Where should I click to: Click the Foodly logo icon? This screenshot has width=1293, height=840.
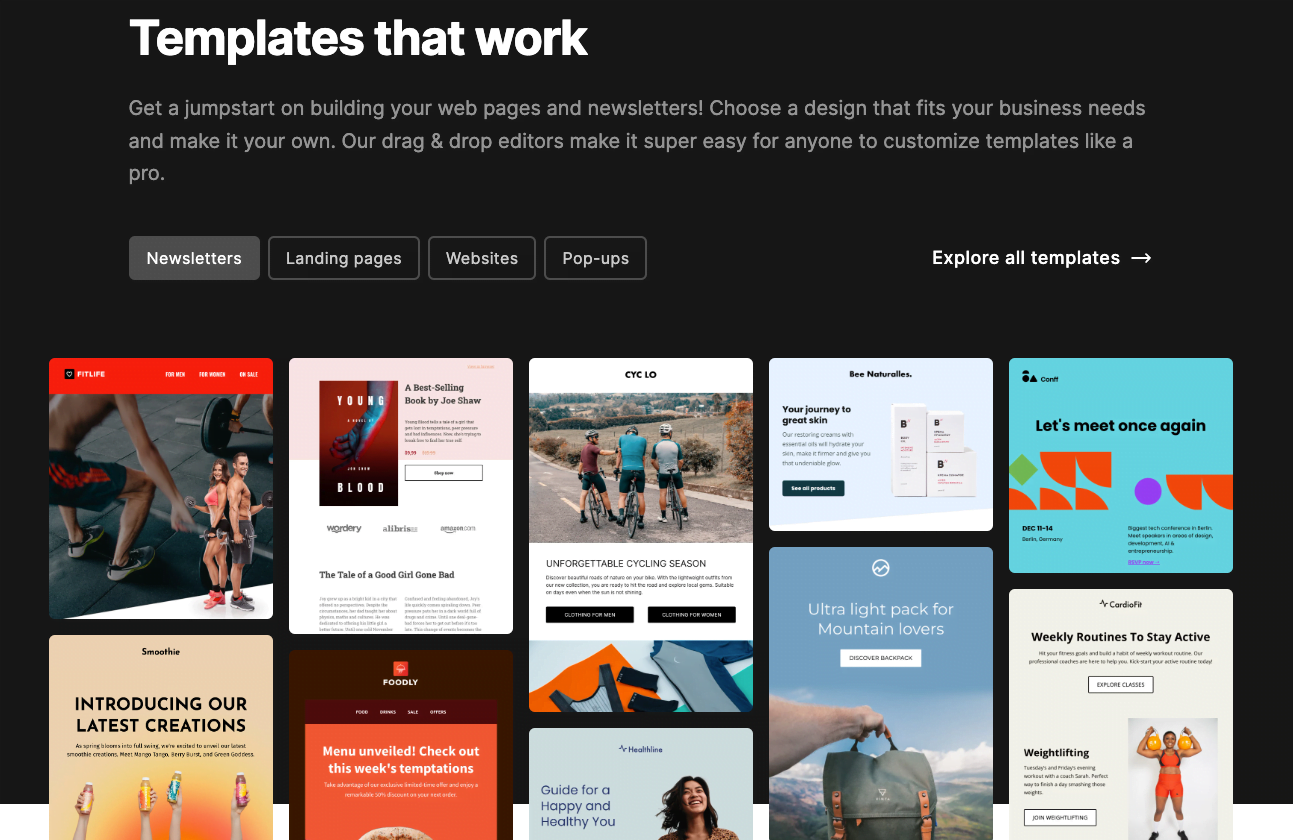(x=401, y=667)
